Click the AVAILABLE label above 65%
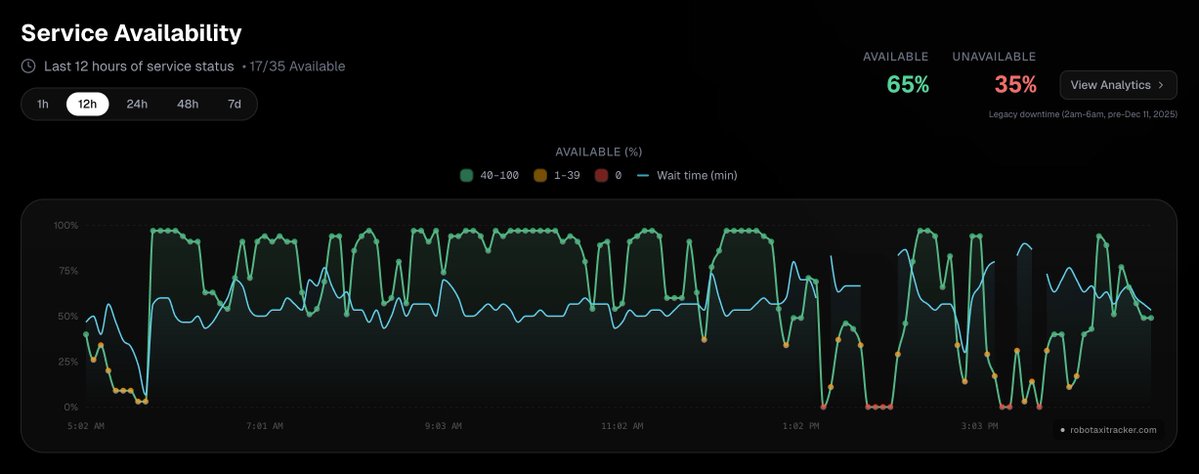Image resolution: width=1199 pixels, height=474 pixels. click(x=895, y=57)
